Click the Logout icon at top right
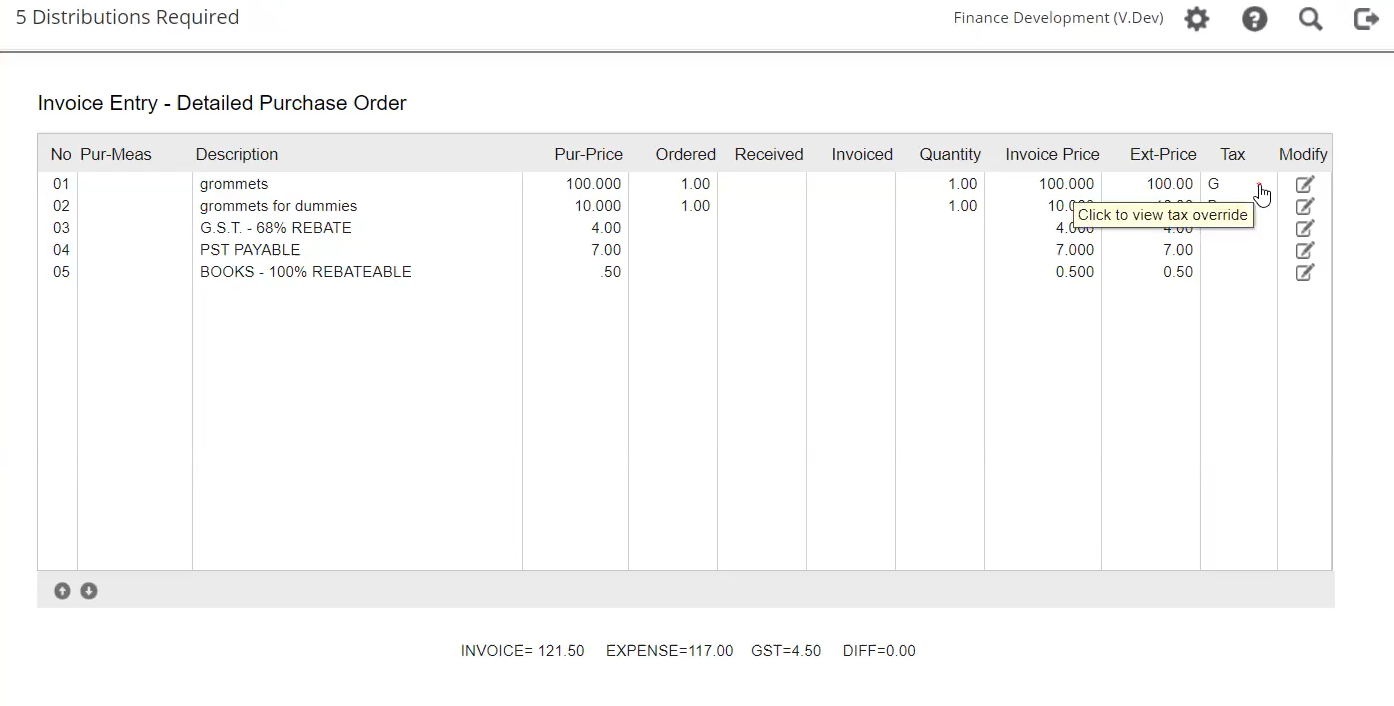Image resolution: width=1394 pixels, height=706 pixels. pyautogui.click(x=1366, y=18)
